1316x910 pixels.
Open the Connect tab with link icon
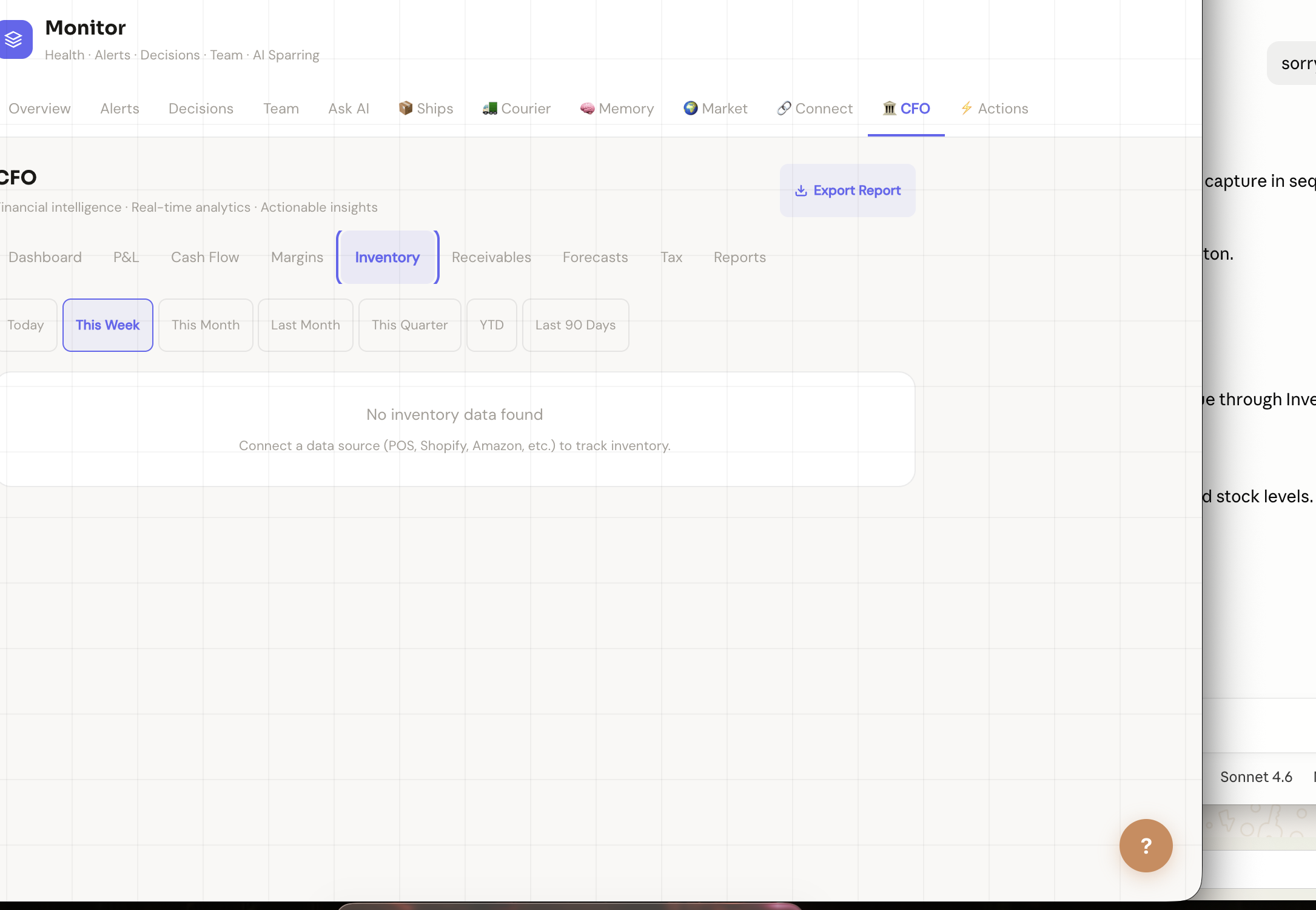coord(814,109)
